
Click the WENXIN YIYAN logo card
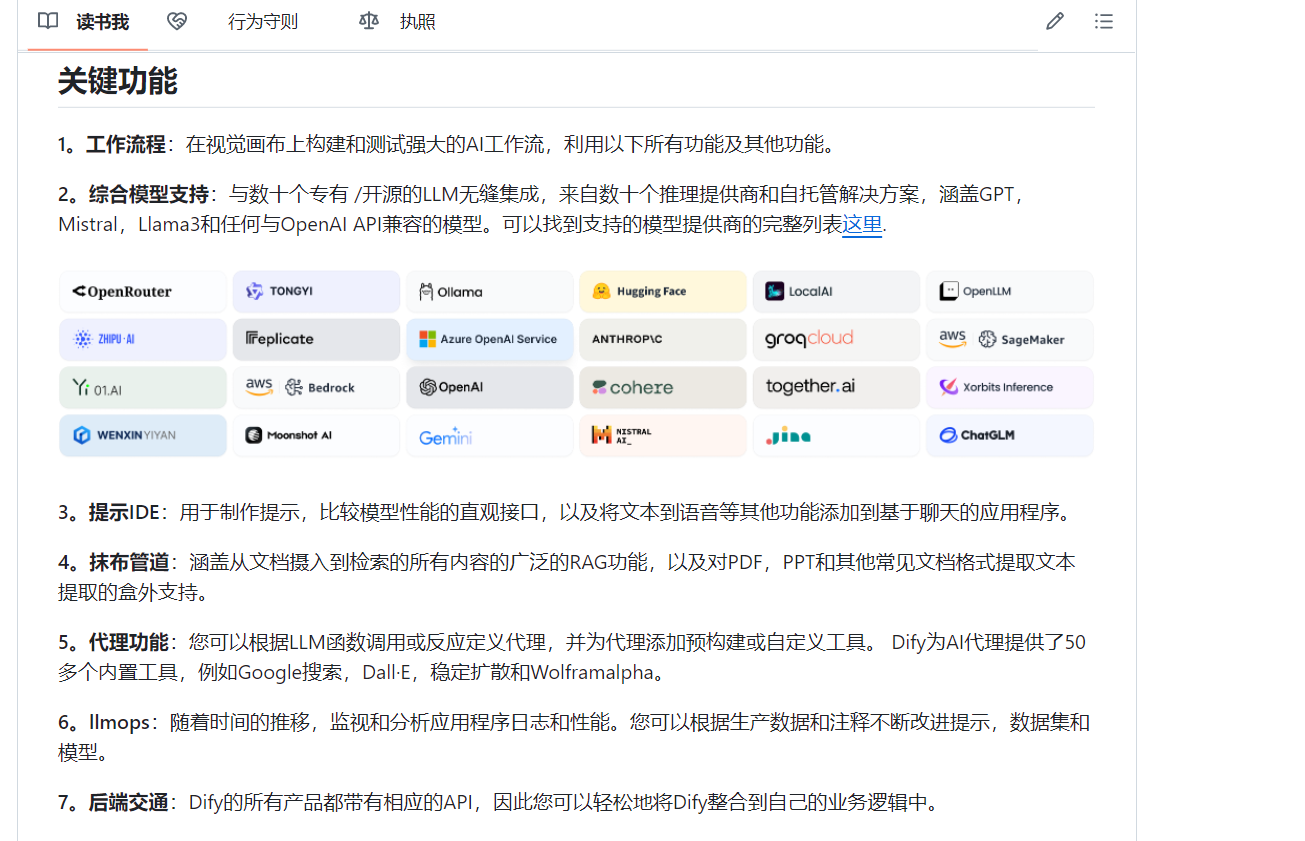tap(143, 435)
